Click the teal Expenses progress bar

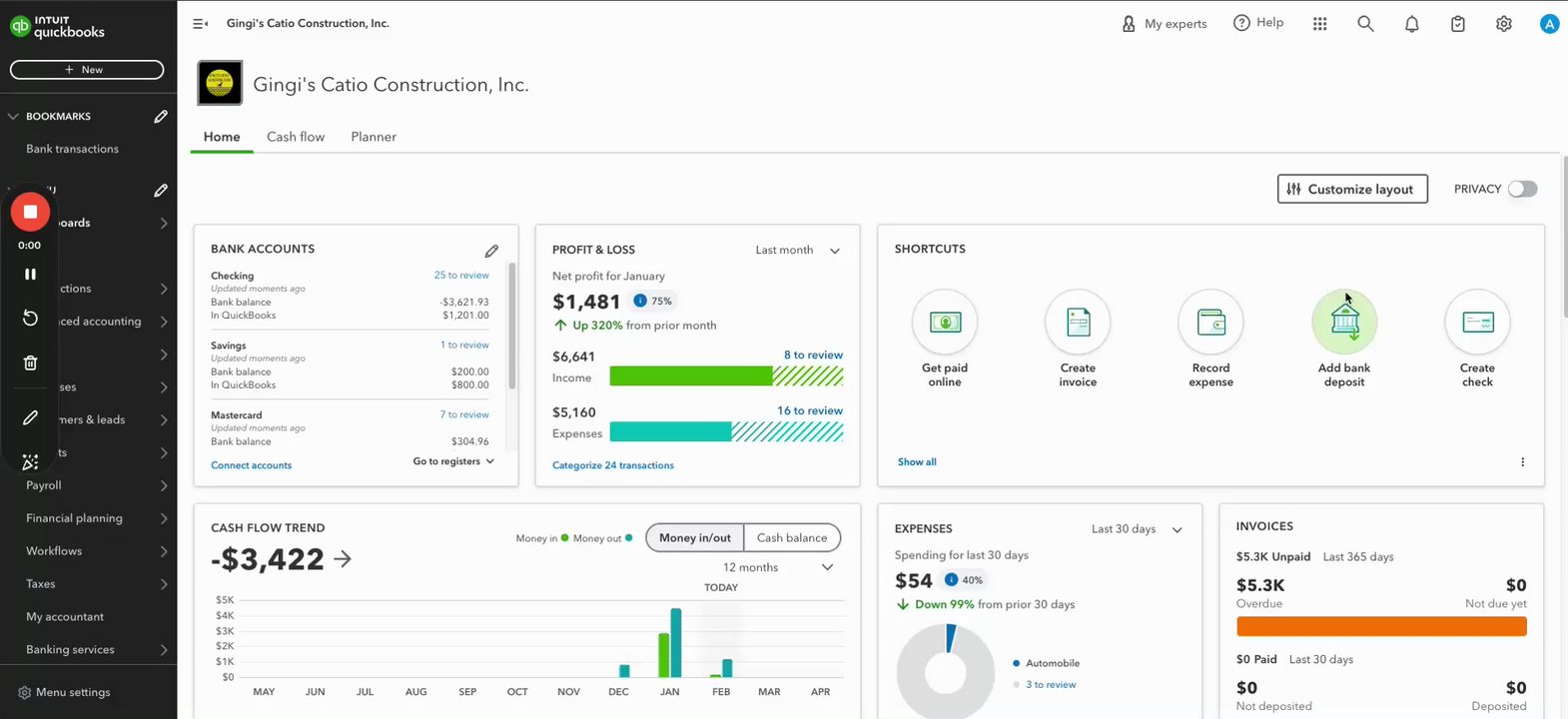pos(727,431)
